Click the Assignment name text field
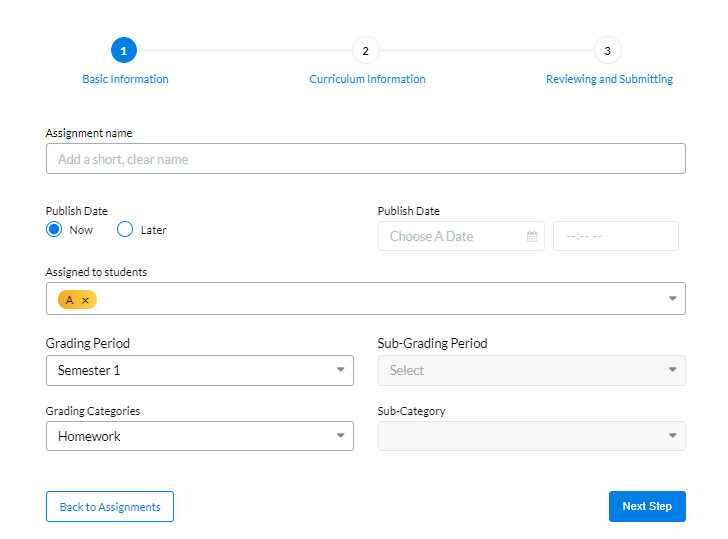The image size is (728, 539). click(x=365, y=159)
